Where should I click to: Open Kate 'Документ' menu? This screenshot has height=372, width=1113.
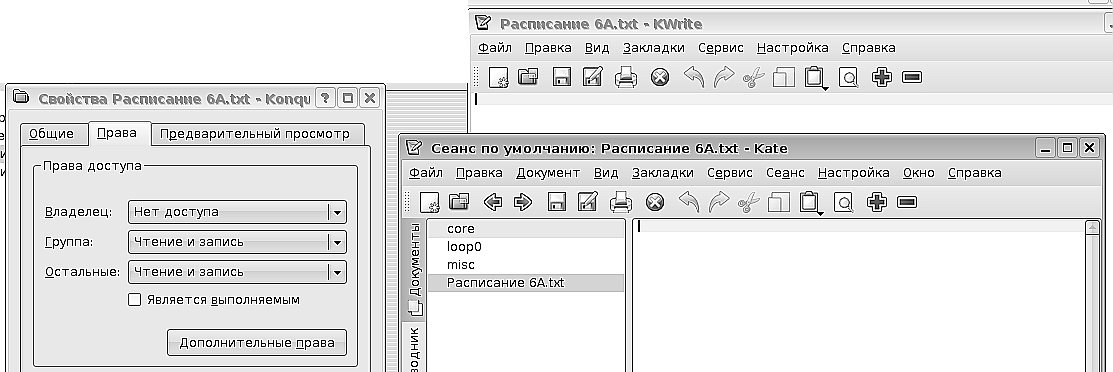click(x=548, y=173)
